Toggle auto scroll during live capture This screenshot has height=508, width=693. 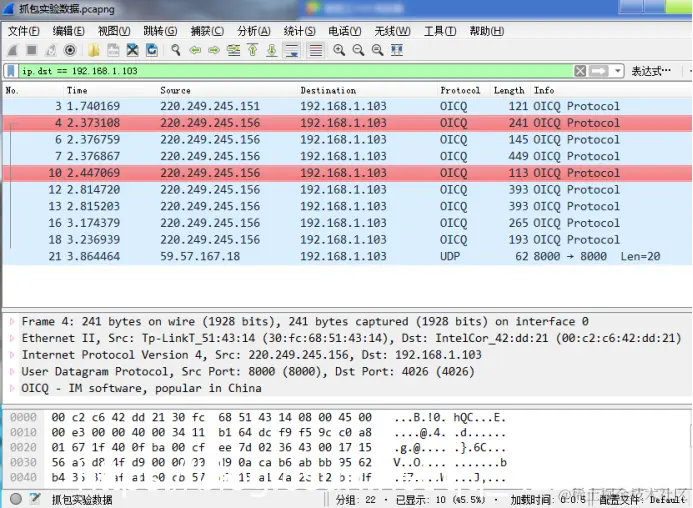point(292,50)
